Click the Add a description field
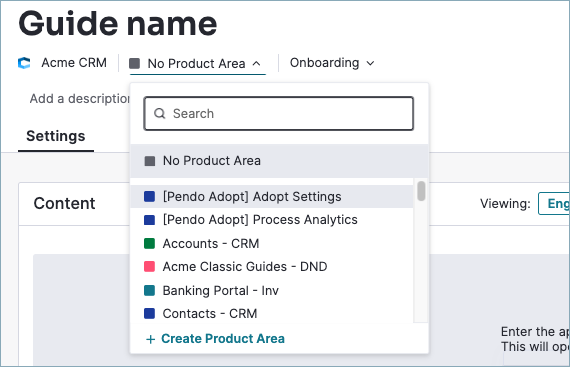Image resolution: width=570 pixels, height=367 pixels. [80, 98]
